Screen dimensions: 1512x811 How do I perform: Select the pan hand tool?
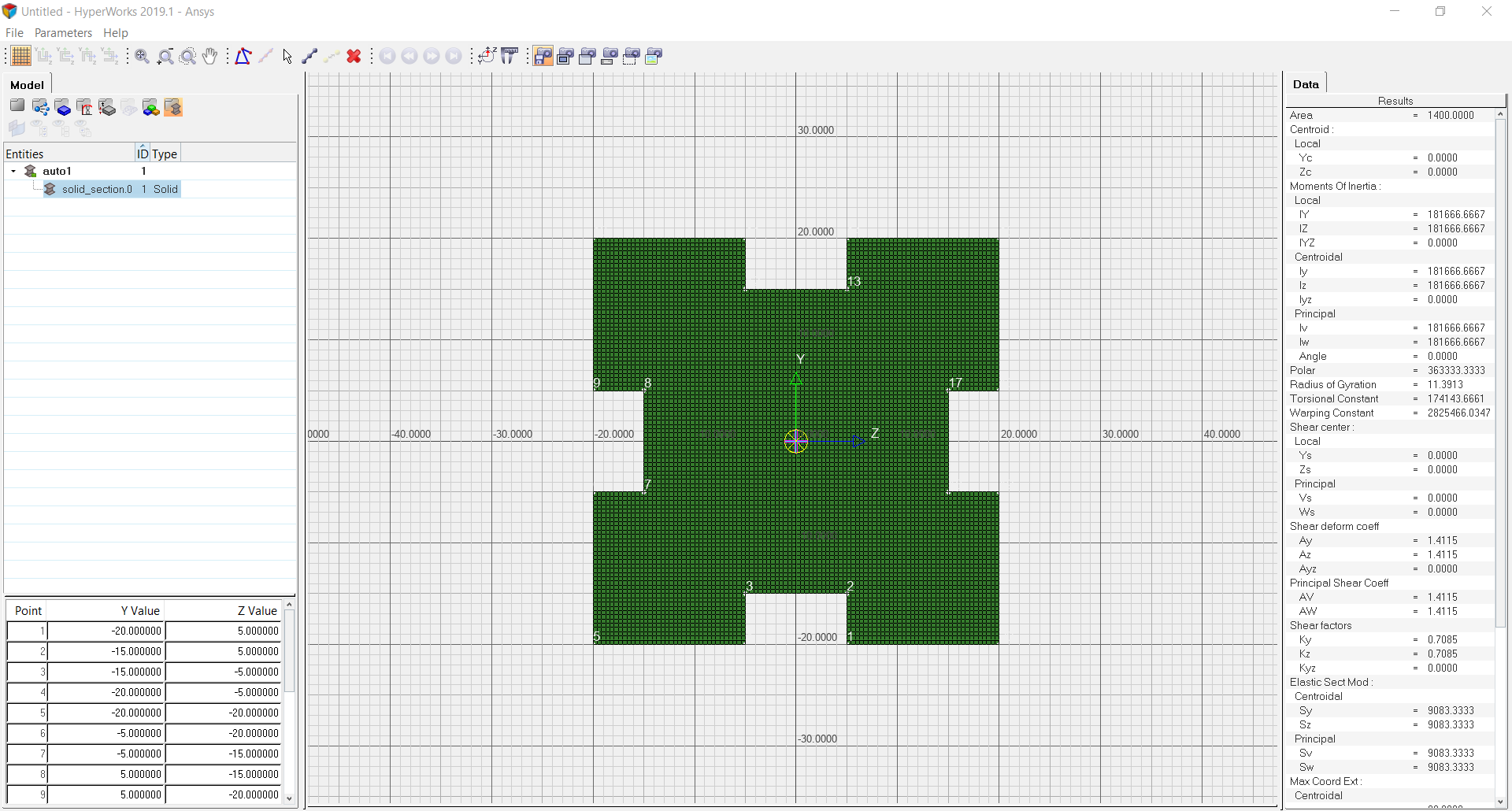(209, 56)
